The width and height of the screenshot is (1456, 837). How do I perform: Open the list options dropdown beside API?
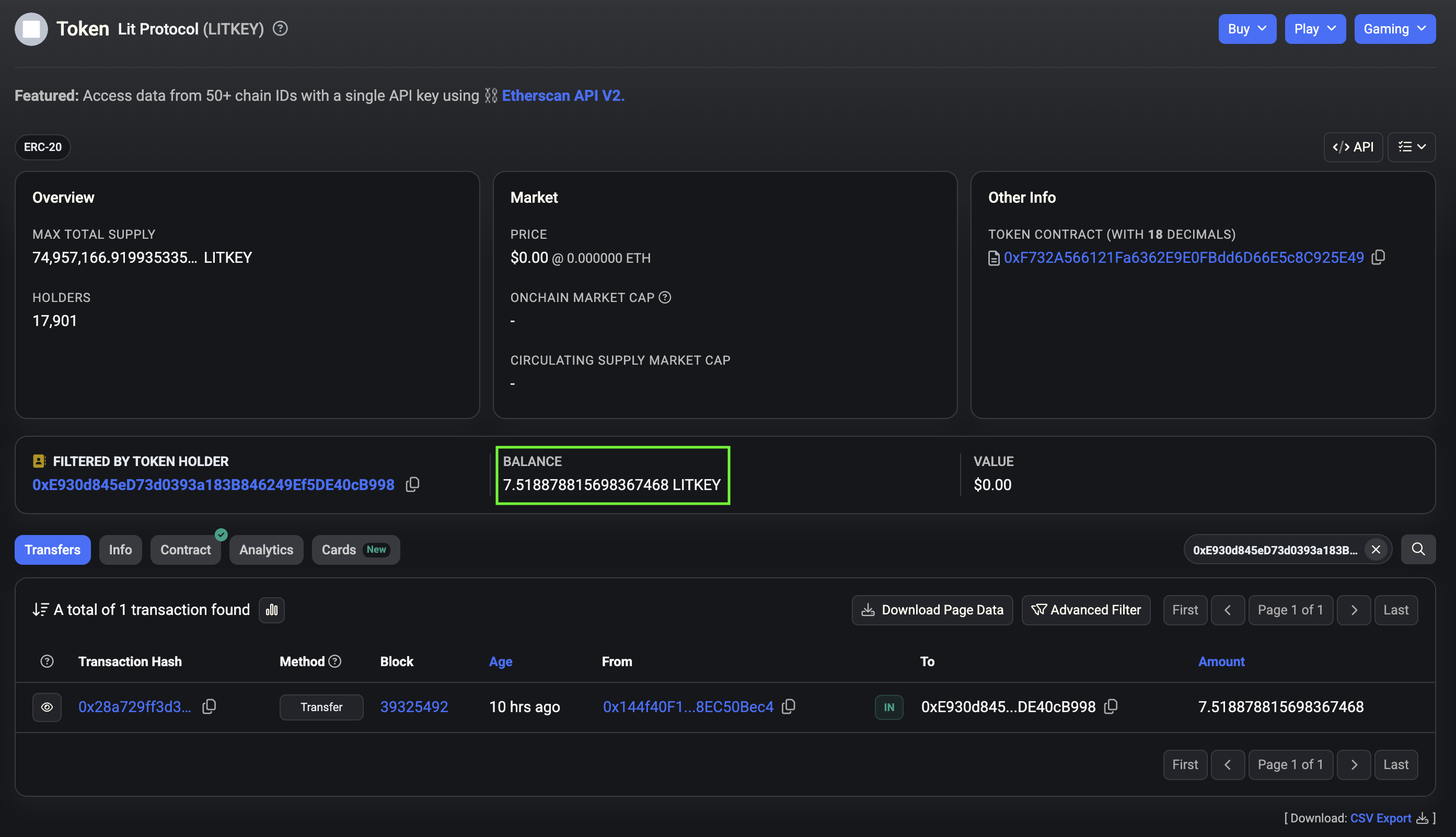1411,147
